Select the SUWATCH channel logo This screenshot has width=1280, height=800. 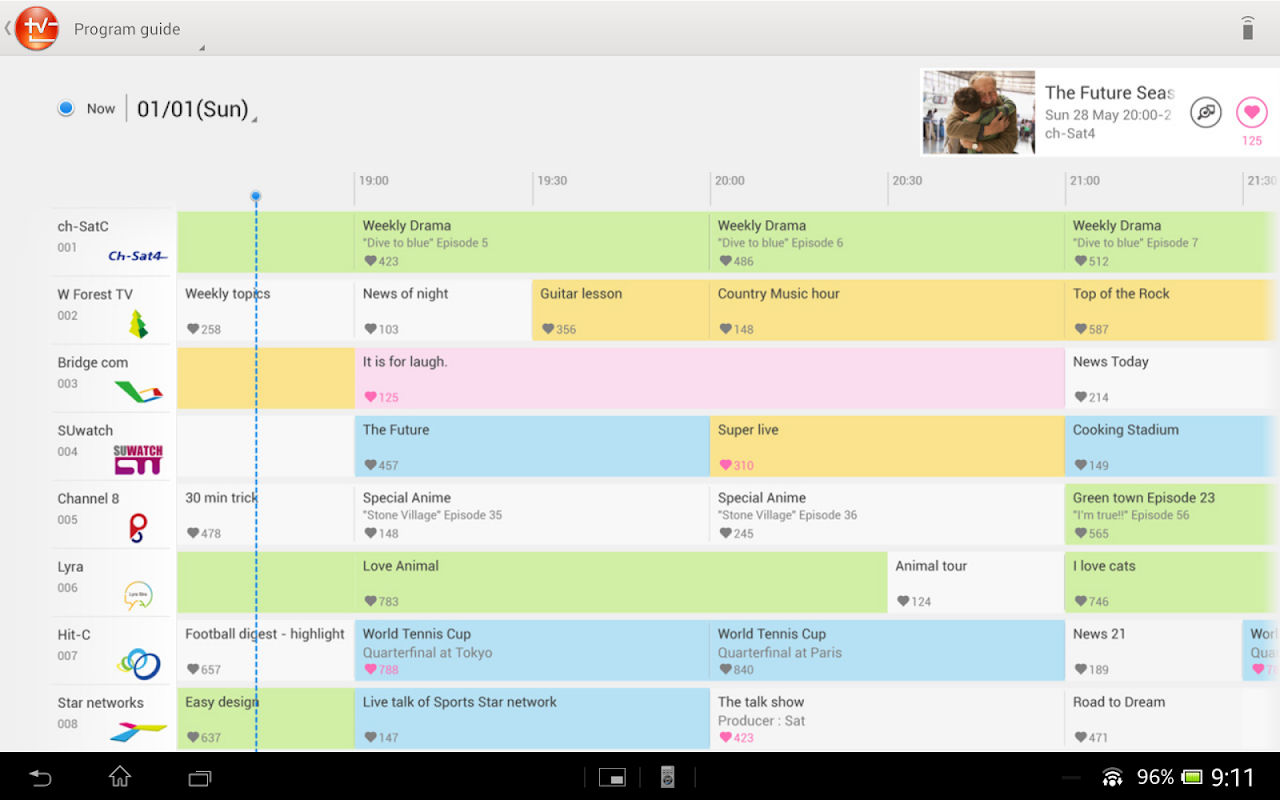click(x=138, y=460)
